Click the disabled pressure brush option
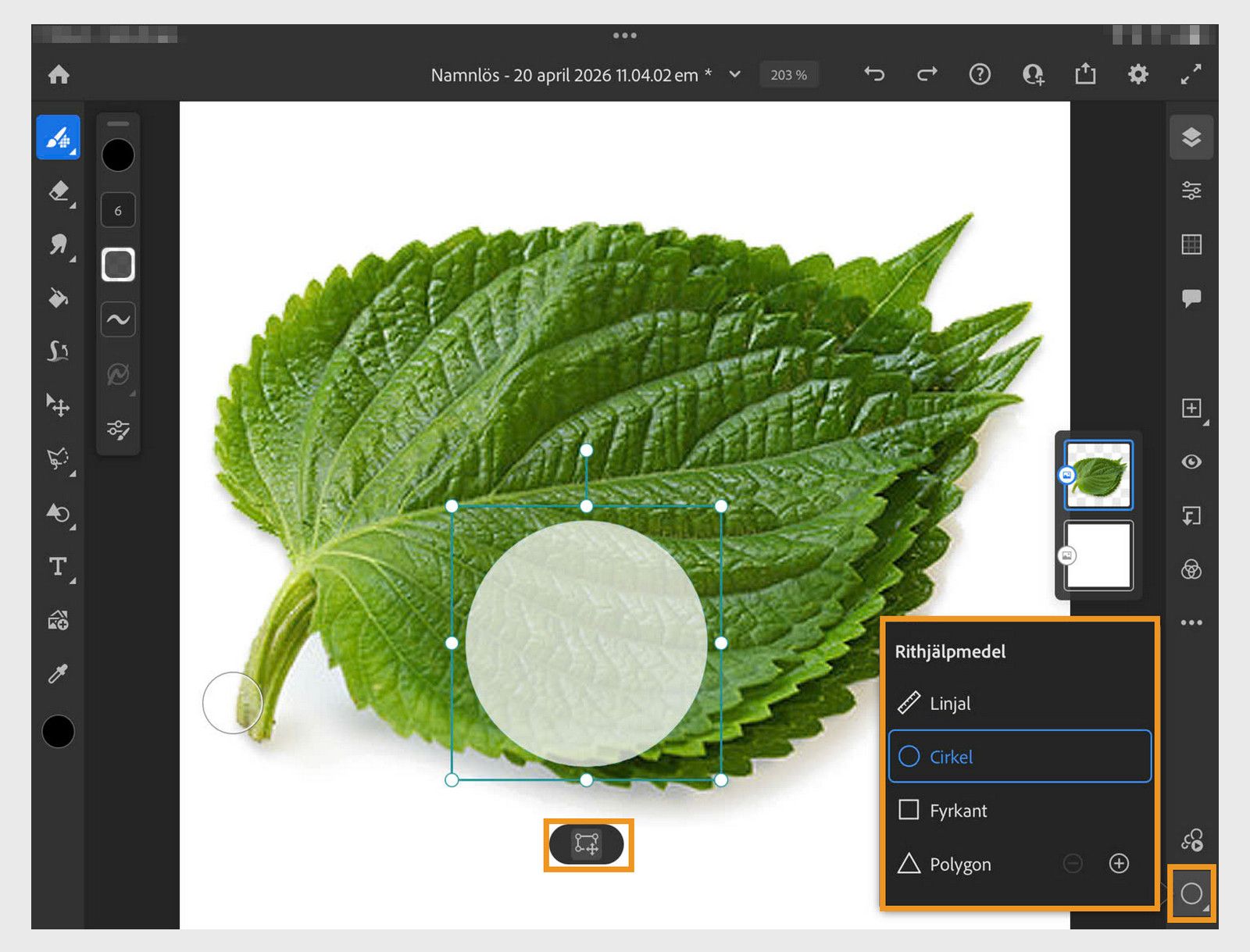The height and width of the screenshot is (952, 1250). coord(118,375)
